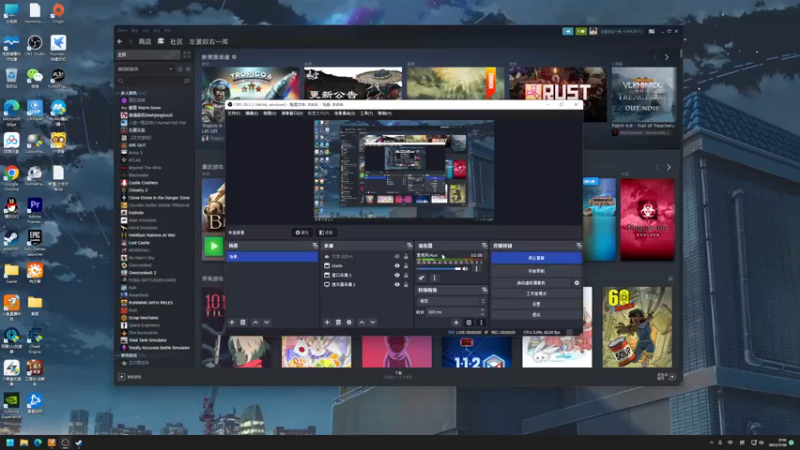Open the virtual camera settings gear
The width and height of the screenshot is (800, 450).
coord(577,283)
